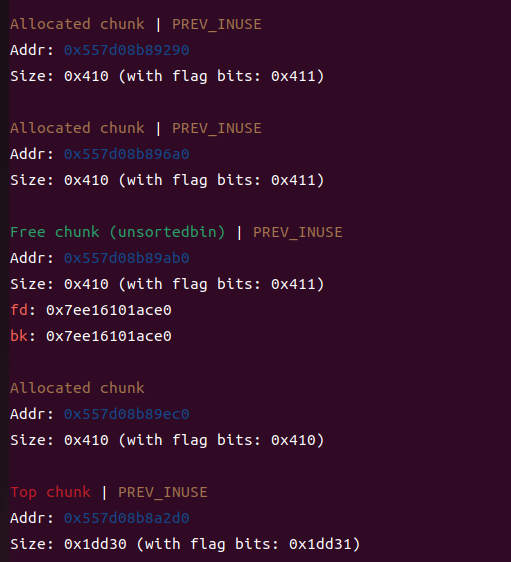Viewport: 511px width, 562px height.
Task: Click the red "Top chunk" heading
Action: [51, 492]
